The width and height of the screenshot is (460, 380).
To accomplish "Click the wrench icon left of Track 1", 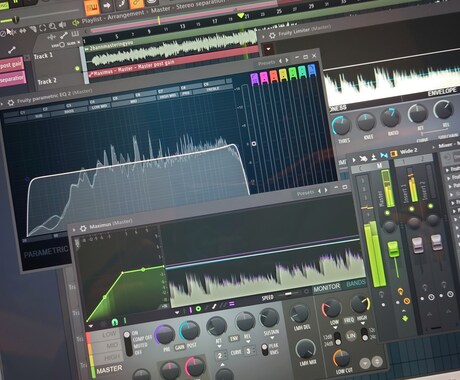I will (x=12, y=50).
